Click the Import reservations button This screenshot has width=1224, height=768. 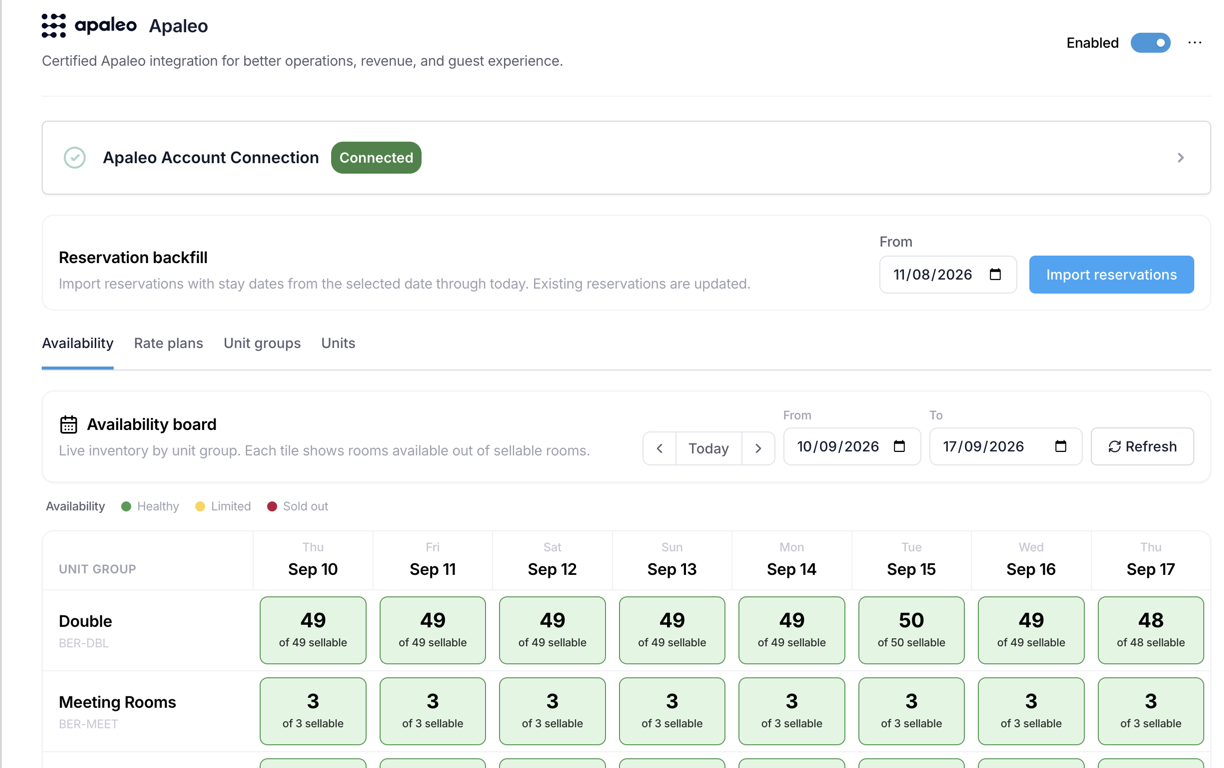point(1111,275)
